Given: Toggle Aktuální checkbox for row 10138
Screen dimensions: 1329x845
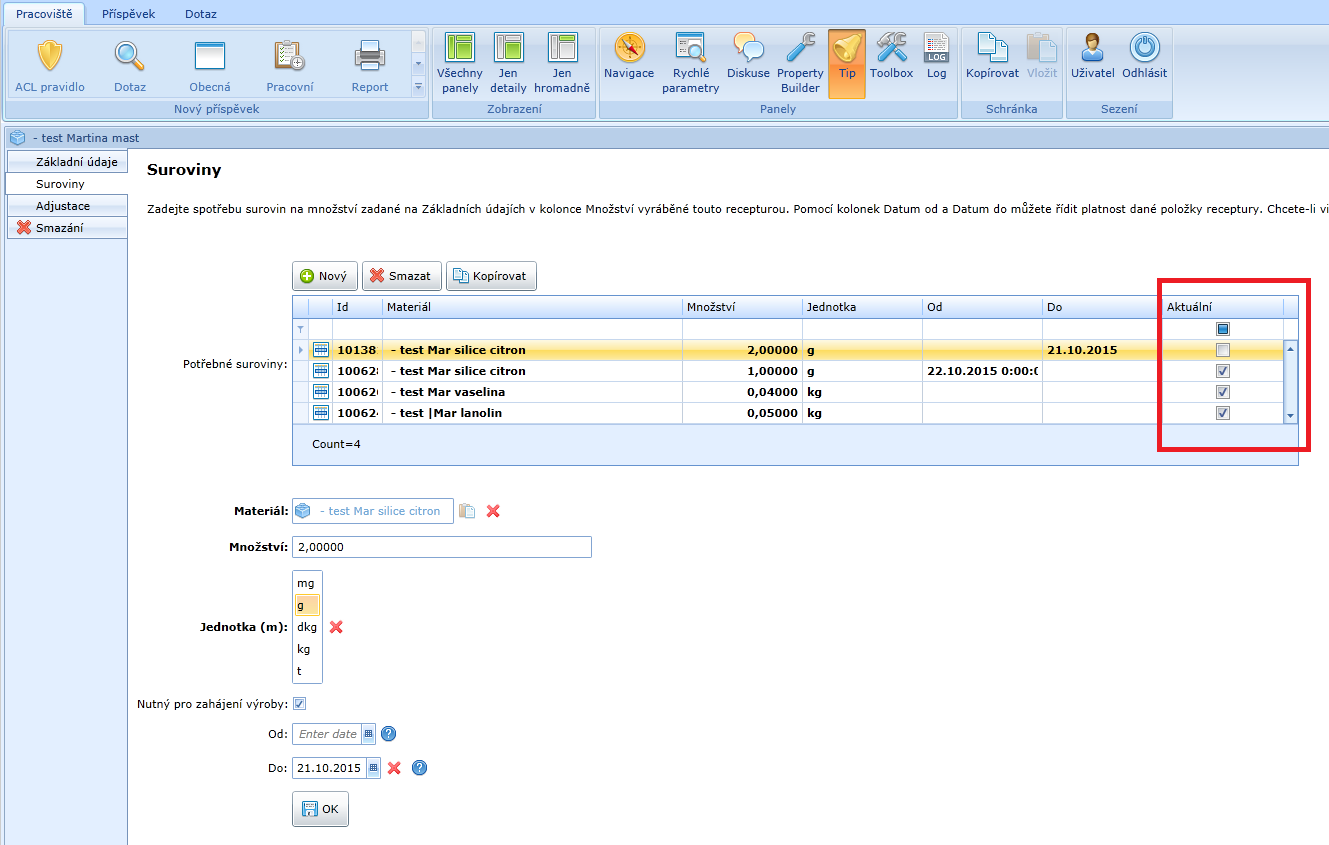Looking at the screenshot, I should (1222, 350).
